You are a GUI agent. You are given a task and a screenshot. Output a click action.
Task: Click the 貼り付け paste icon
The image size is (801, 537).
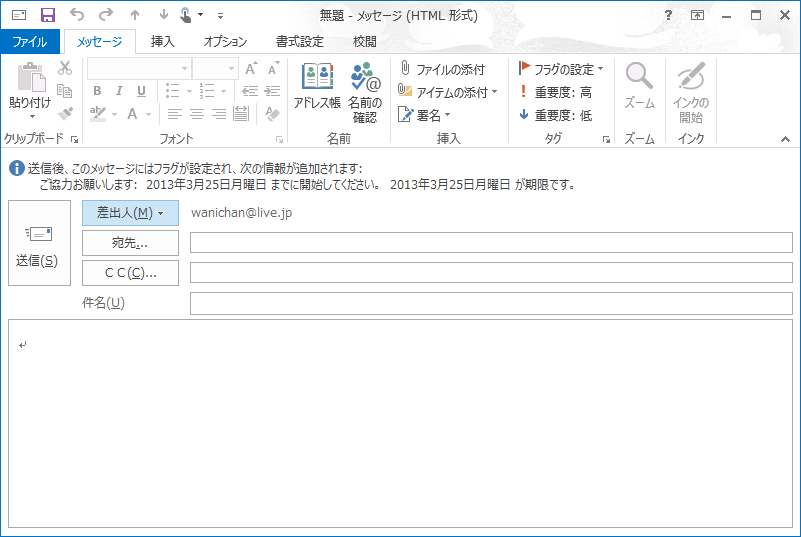pos(31,77)
